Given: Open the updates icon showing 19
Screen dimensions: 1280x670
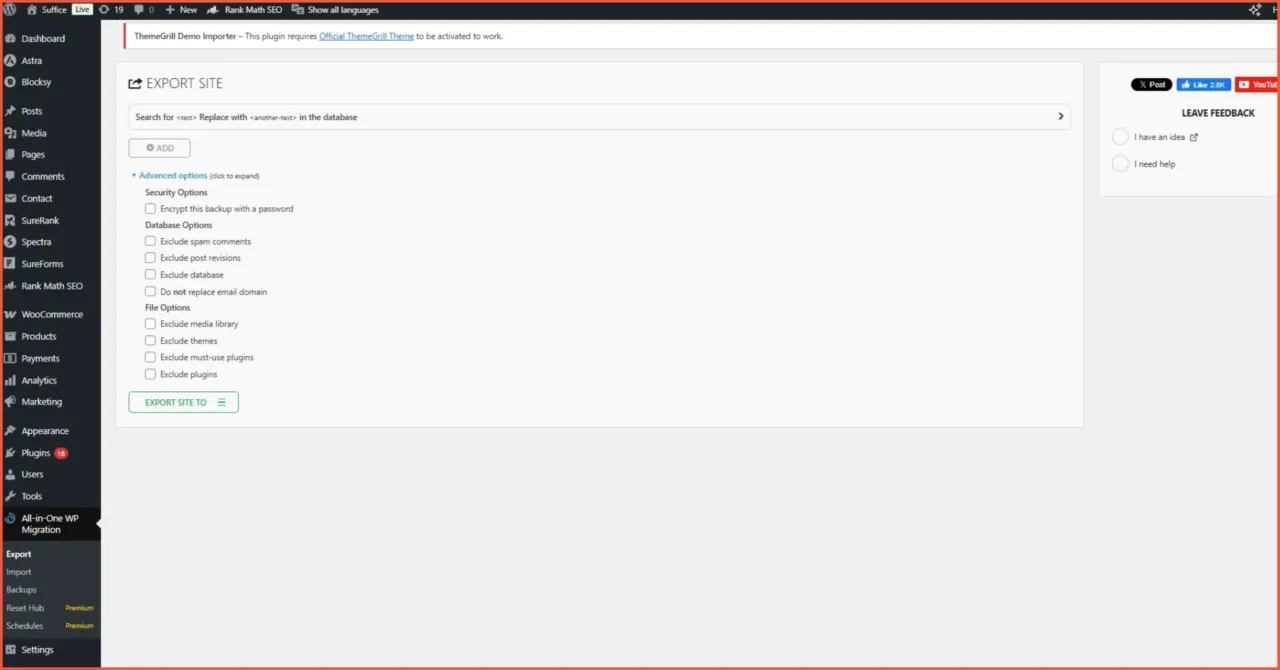Looking at the screenshot, I should pos(105,10).
